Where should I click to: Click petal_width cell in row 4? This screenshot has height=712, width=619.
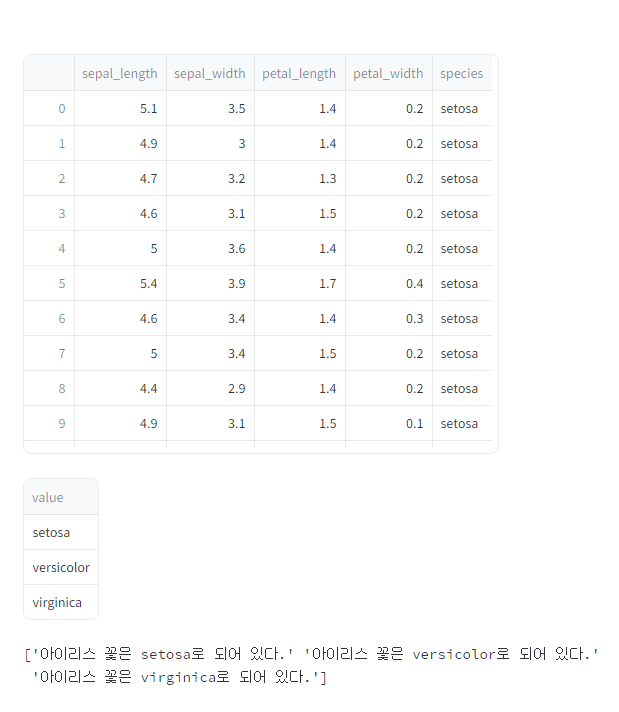(x=389, y=248)
